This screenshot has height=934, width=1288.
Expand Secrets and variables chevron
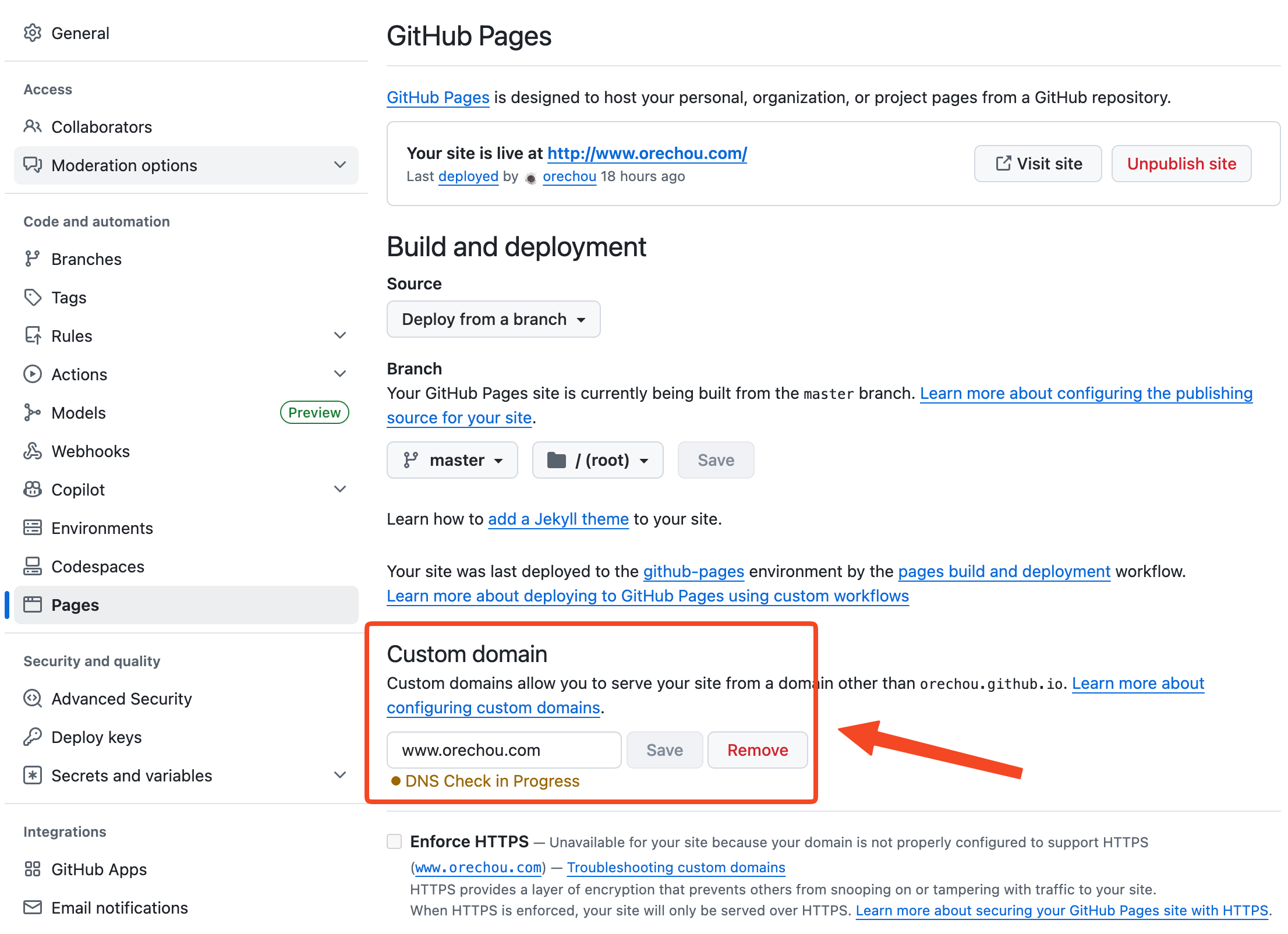pyautogui.click(x=340, y=775)
